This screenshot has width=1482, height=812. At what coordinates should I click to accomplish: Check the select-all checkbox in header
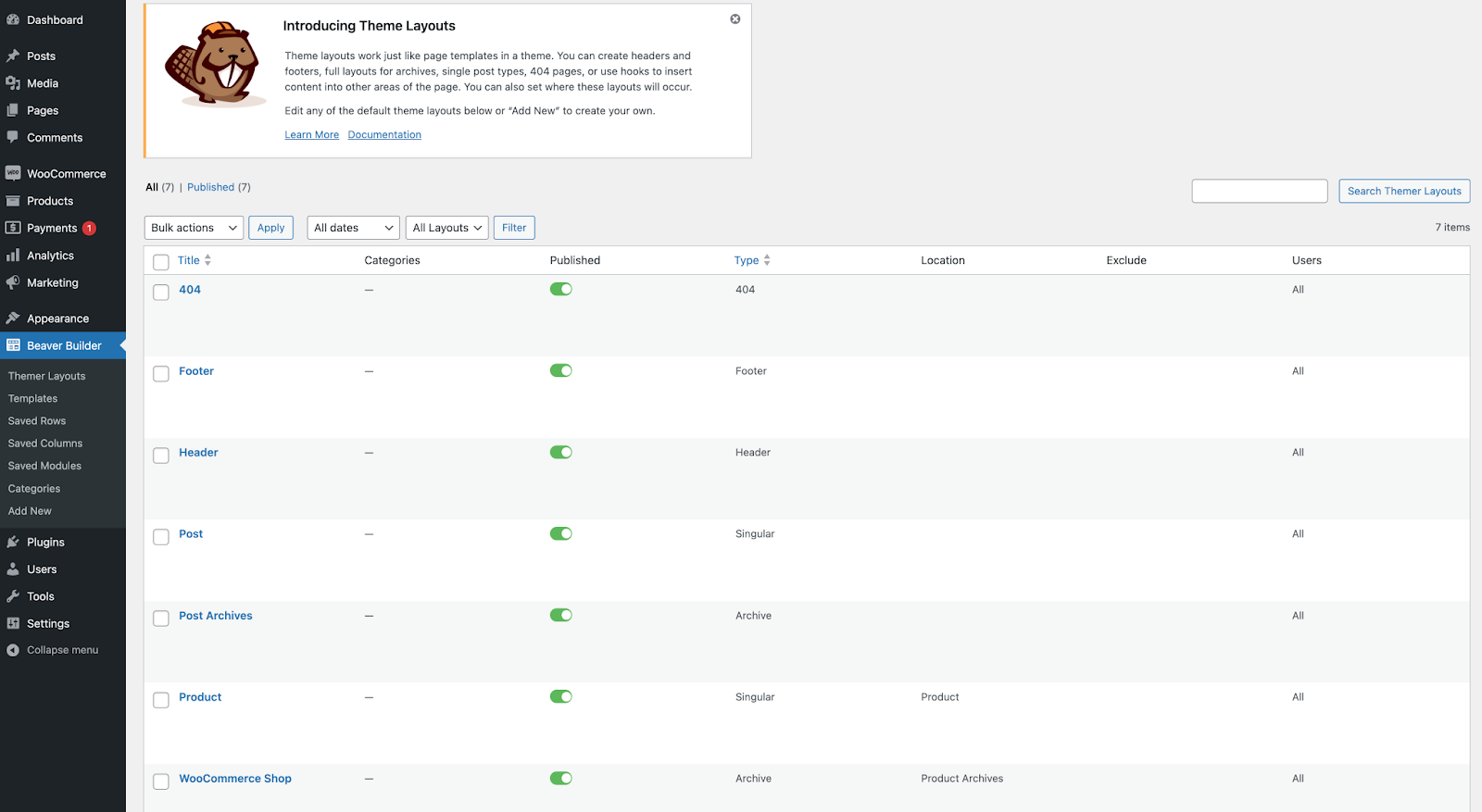pos(161,262)
